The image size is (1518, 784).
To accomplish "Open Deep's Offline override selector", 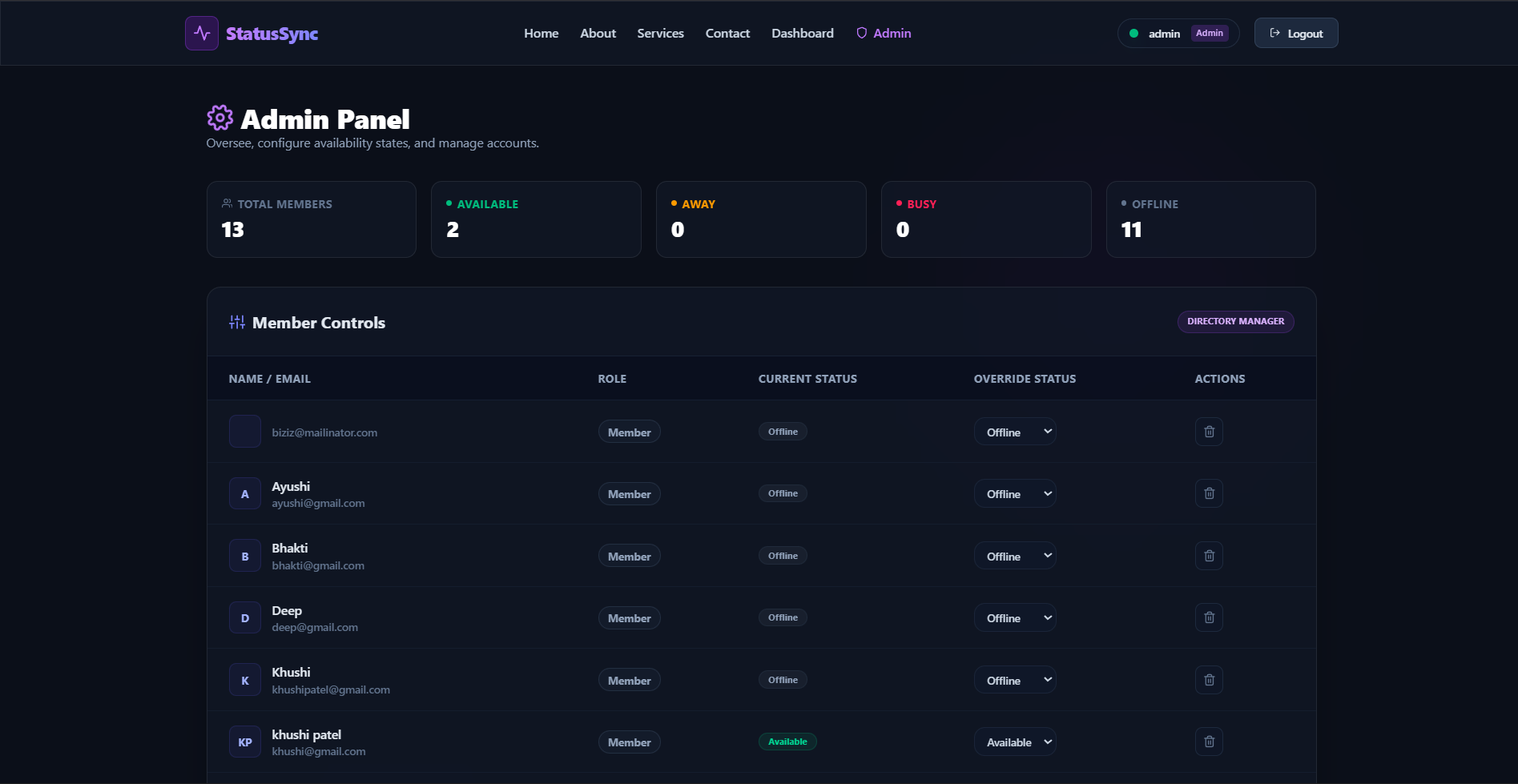I will (x=1015, y=617).
